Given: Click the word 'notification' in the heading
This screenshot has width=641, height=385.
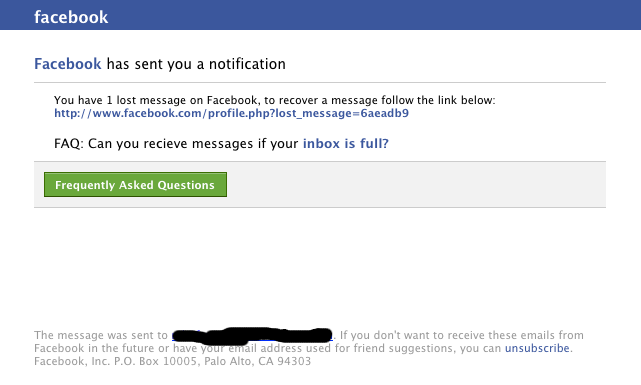Looking at the screenshot, I should [247, 64].
